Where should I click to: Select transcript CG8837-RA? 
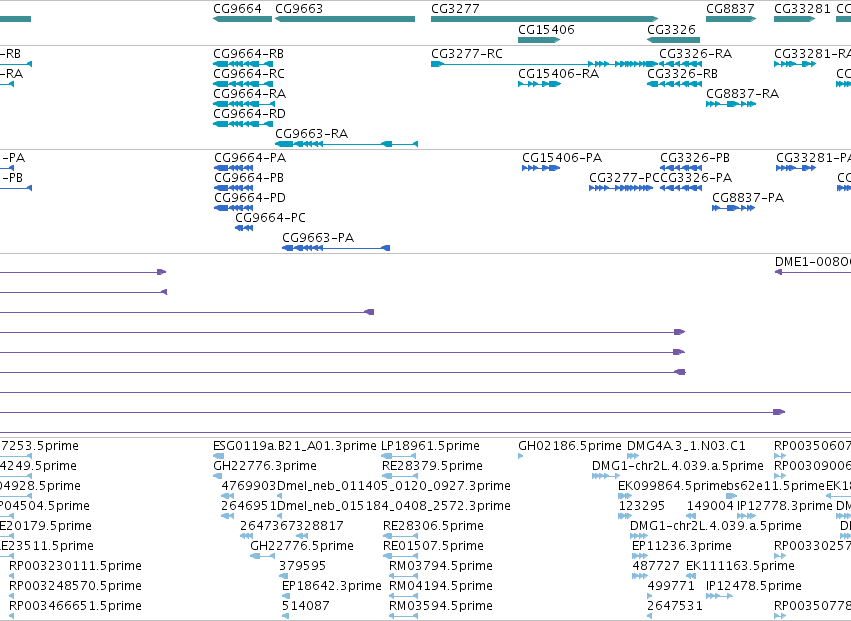pos(742,94)
